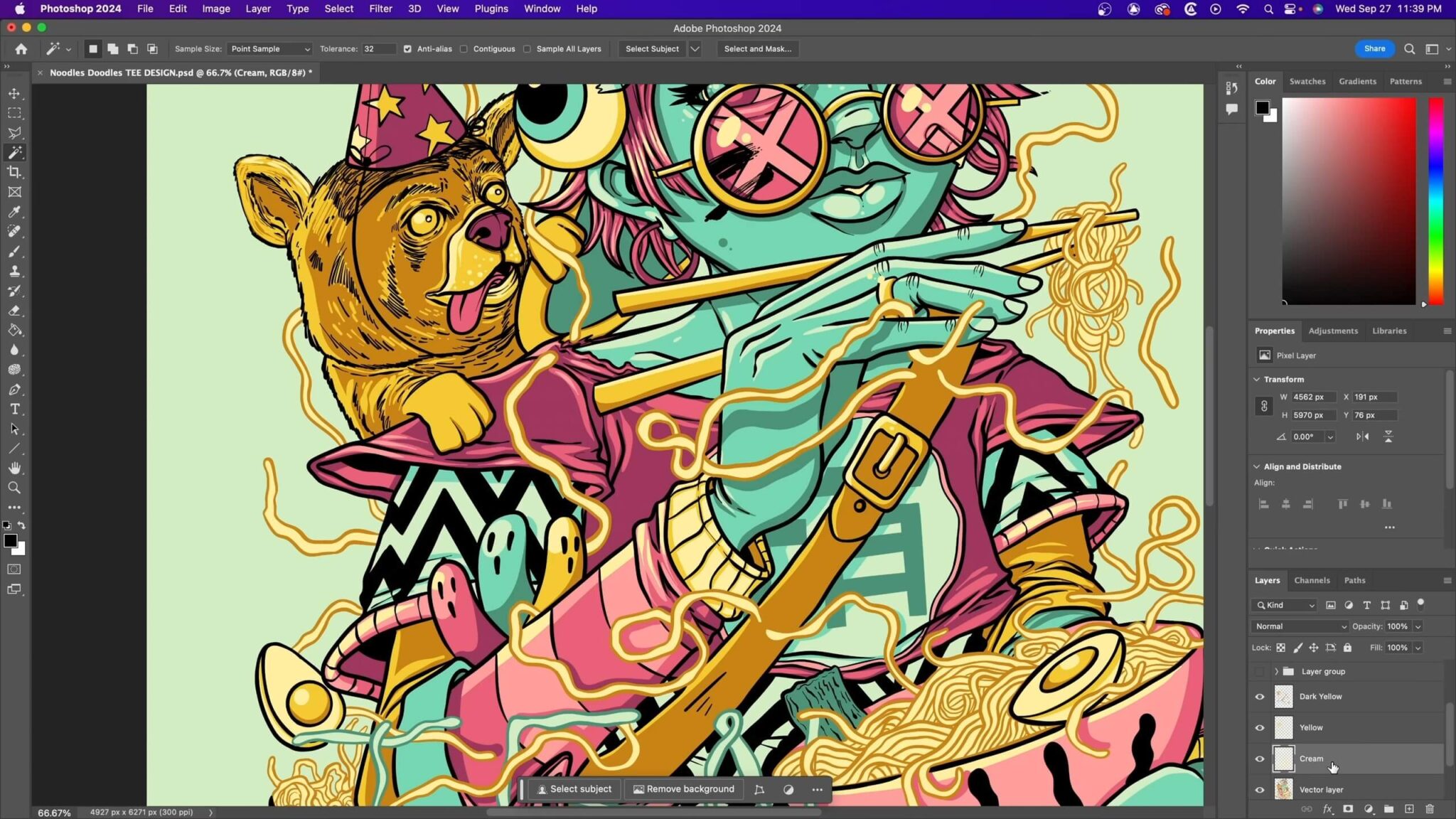Viewport: 1456px width, 819px height.
Task: Switch to the Channels tab
Action: [1312, 580]
